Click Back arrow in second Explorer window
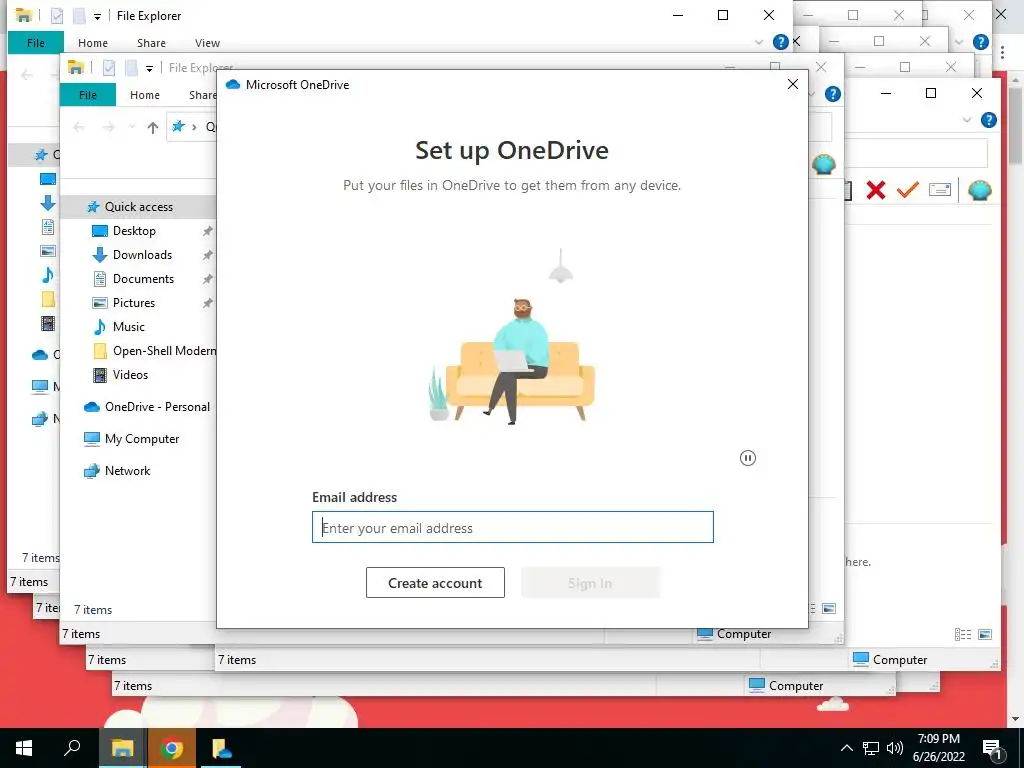Screen dimensions: 1024x768 [x=79, y=127]
